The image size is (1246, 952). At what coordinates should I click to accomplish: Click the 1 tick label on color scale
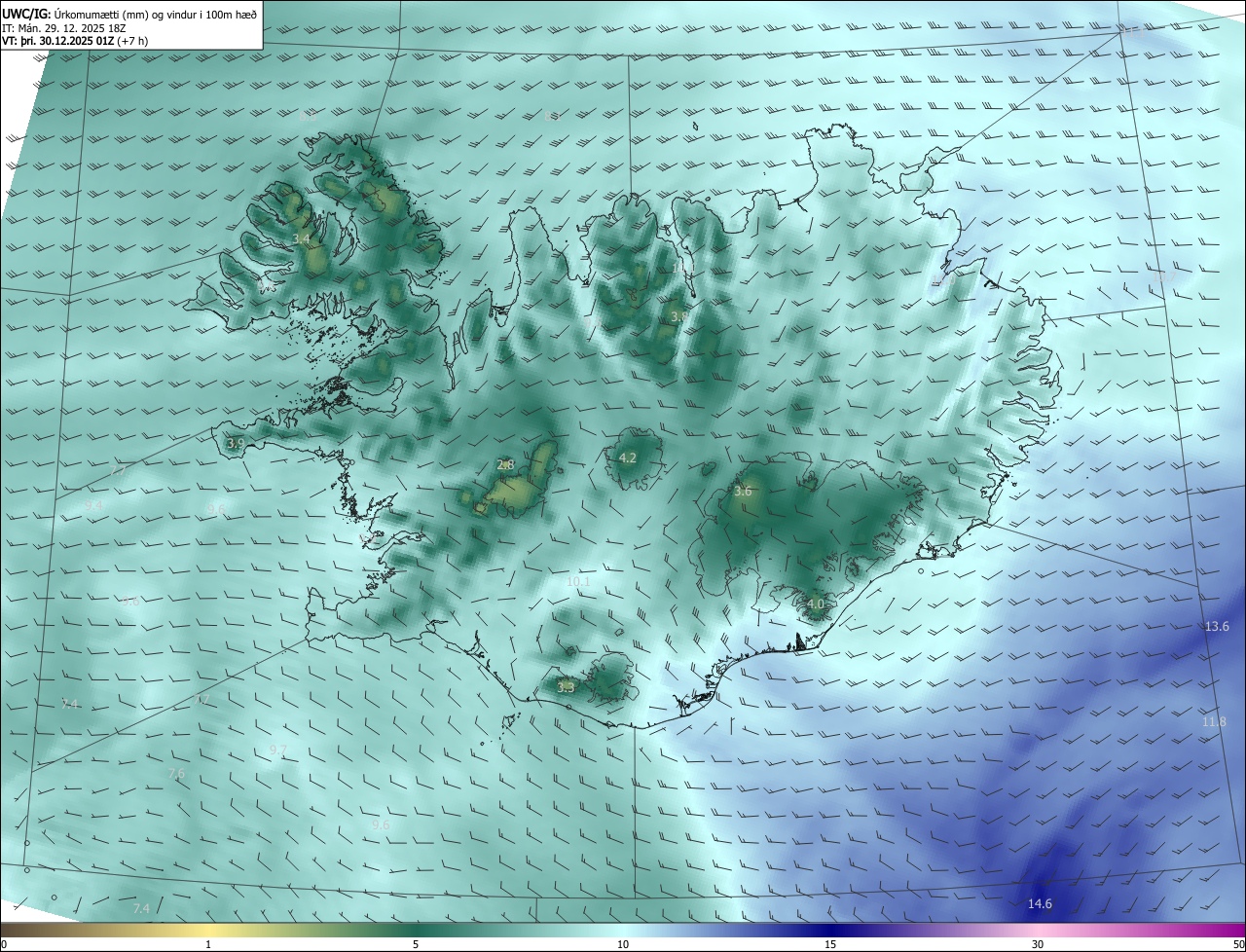(x=208, y=944)
